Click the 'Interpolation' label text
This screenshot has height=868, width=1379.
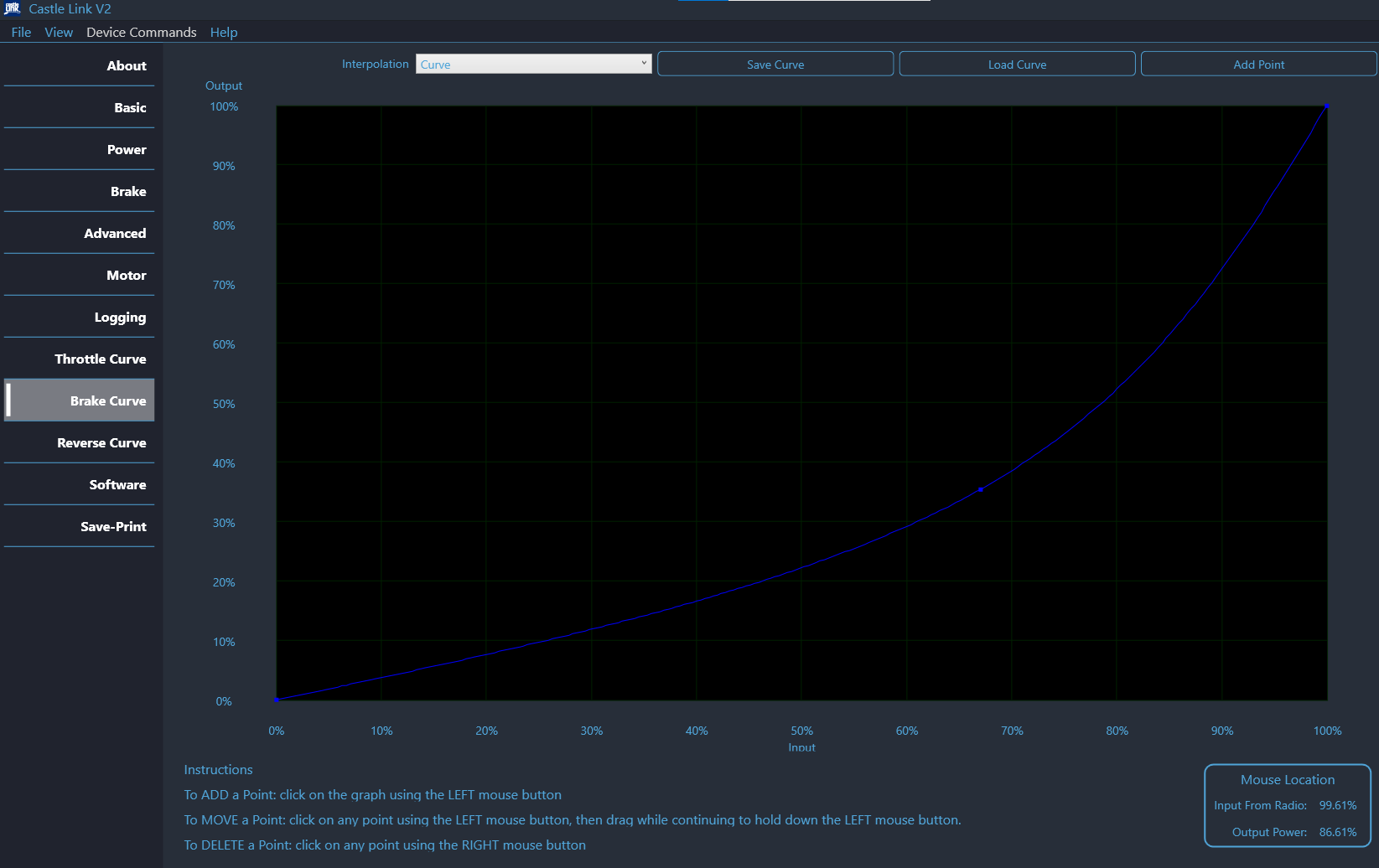(x=375, y=64)
